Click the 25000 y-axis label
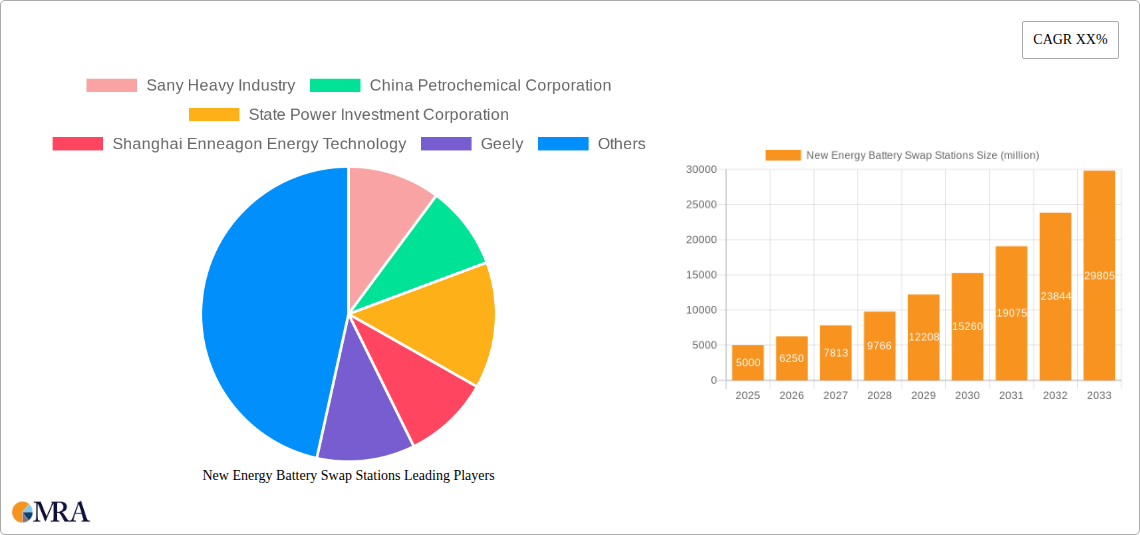 click(x=702, y=204)
